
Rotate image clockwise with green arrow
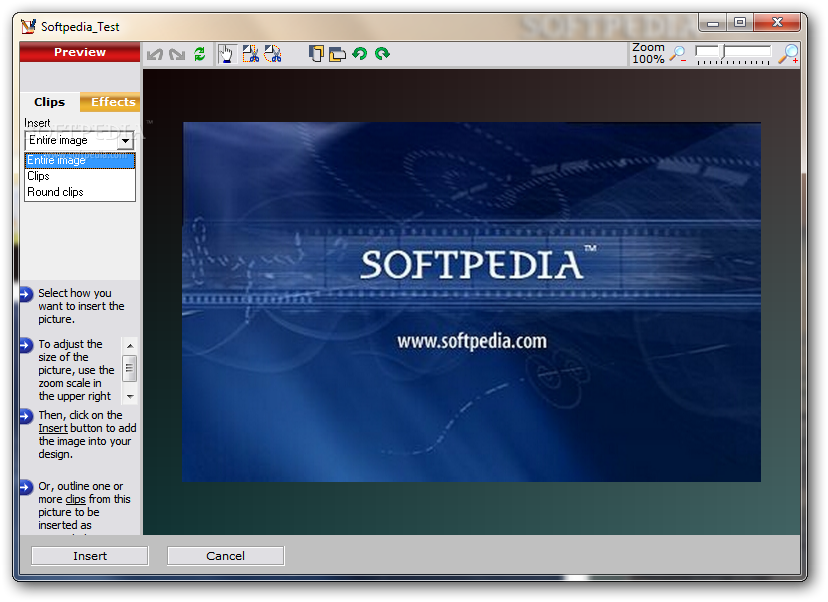click(x=382, y=53)
